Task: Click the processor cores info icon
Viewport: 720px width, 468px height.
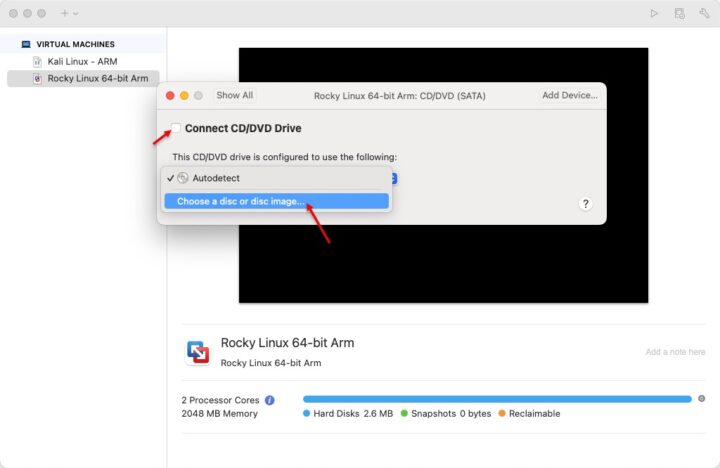Action: point(270,400)
